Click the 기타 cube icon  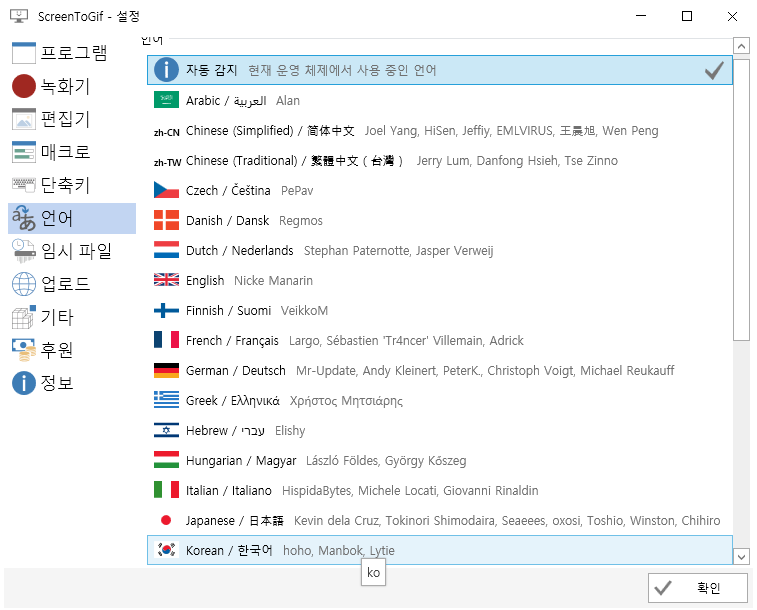coord(24,317)
